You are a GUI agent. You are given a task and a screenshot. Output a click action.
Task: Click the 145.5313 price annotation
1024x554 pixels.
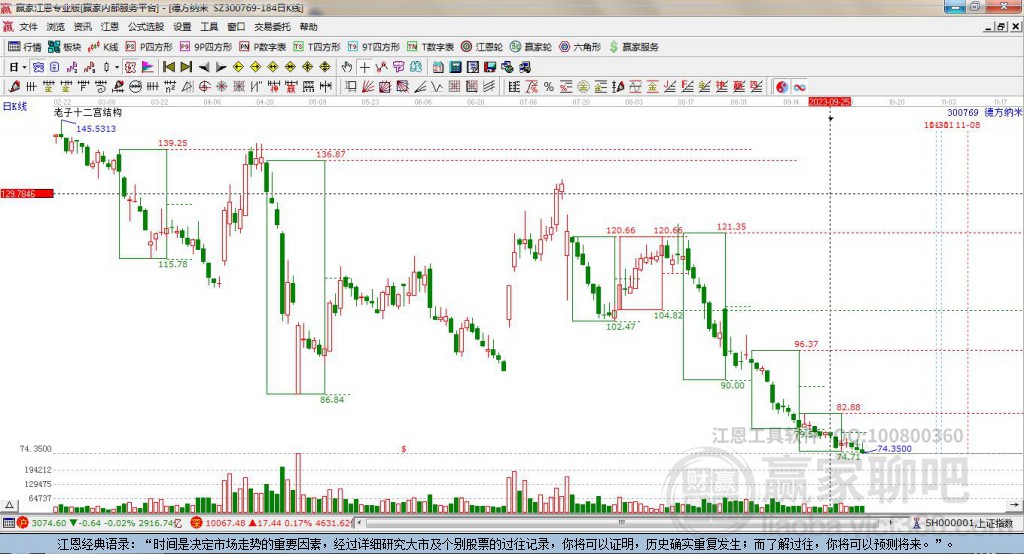tap(96, 129)
